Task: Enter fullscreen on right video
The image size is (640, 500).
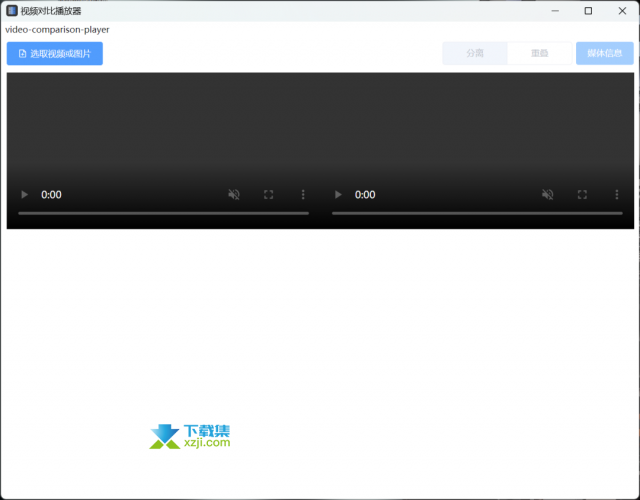Action: point(582,195)
